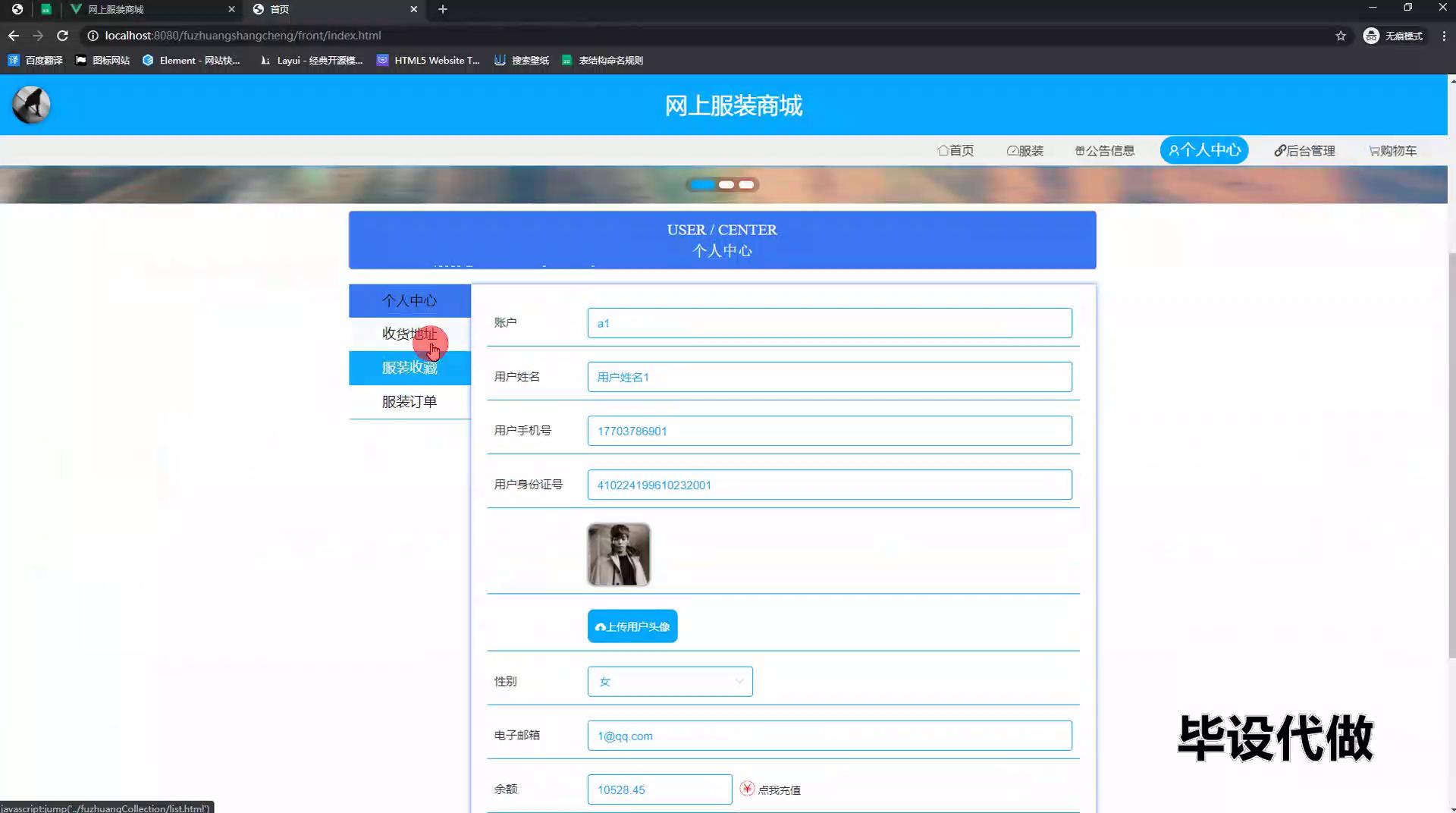Switch to the third carousel indicator dot
The height and width of the screenshot is (813, 1456).
[747, 184]
